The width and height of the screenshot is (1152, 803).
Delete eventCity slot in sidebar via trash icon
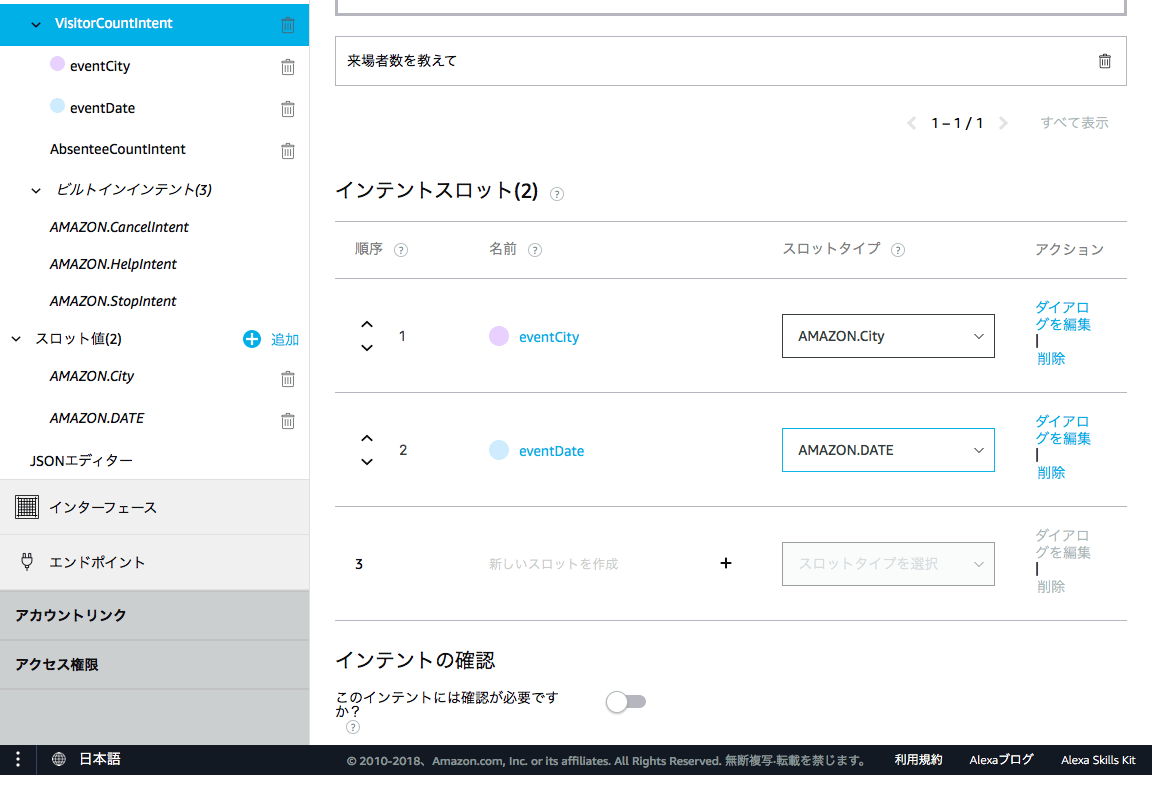point(288,67)
